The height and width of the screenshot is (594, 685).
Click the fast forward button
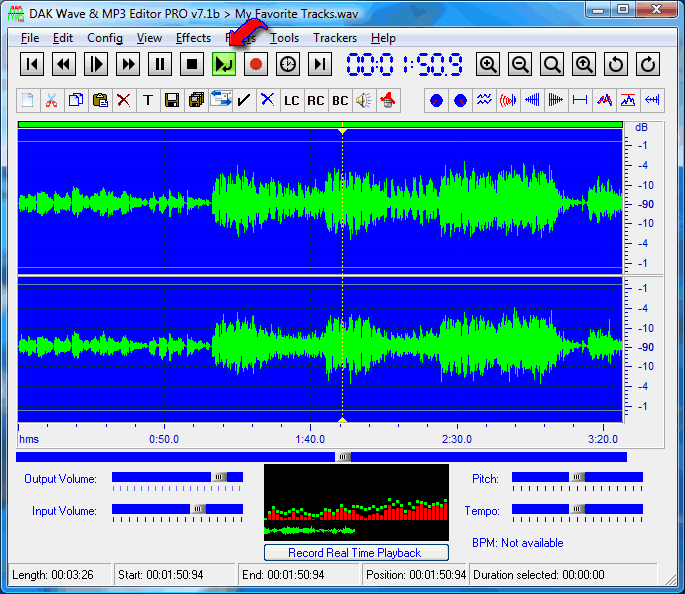[x=128, y=64]
